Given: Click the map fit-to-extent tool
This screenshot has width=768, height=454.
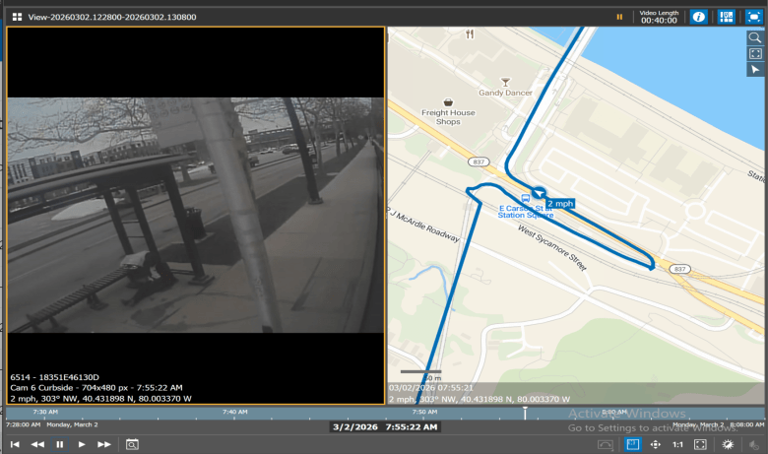Looking at the screenshot, I should tap(755, 53).
